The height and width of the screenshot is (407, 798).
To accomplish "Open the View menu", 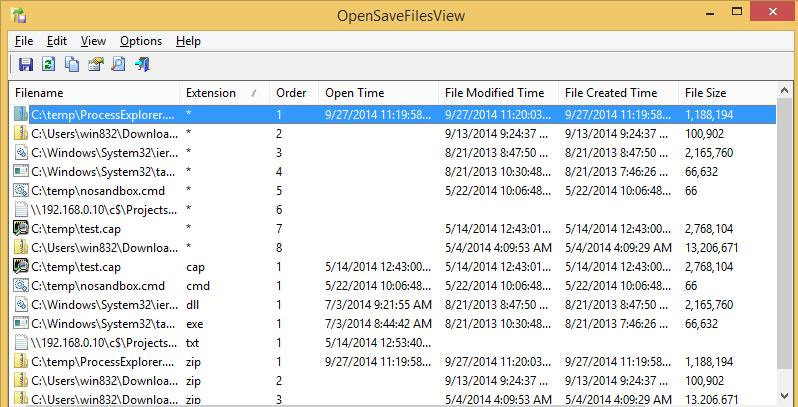I will pos(93,41).
